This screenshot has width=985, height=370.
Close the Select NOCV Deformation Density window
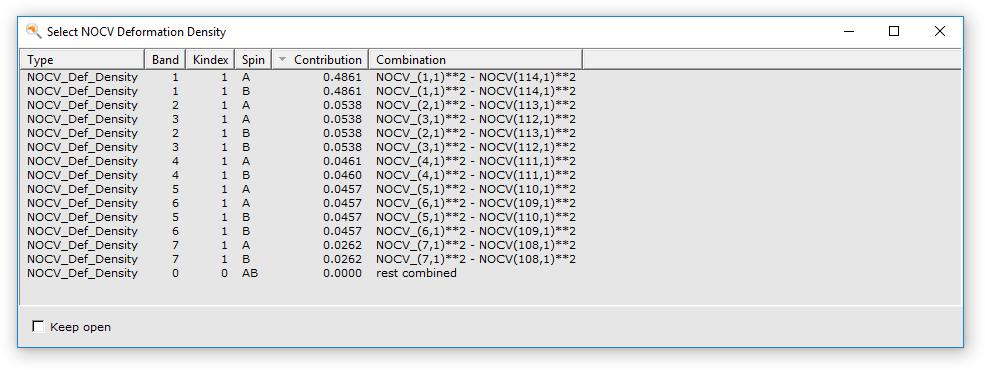pos(939,31)
